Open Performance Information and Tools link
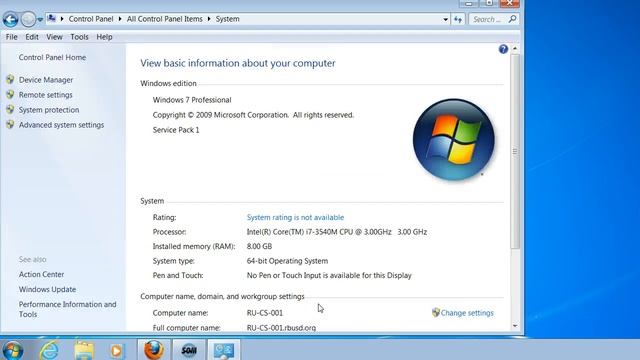This screenshot has height=360, width=640. [67, 309]
